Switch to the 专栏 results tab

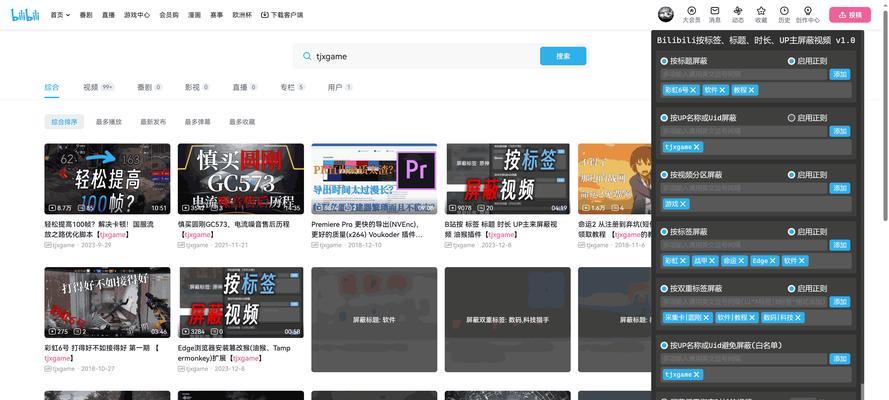pos(293,87)
